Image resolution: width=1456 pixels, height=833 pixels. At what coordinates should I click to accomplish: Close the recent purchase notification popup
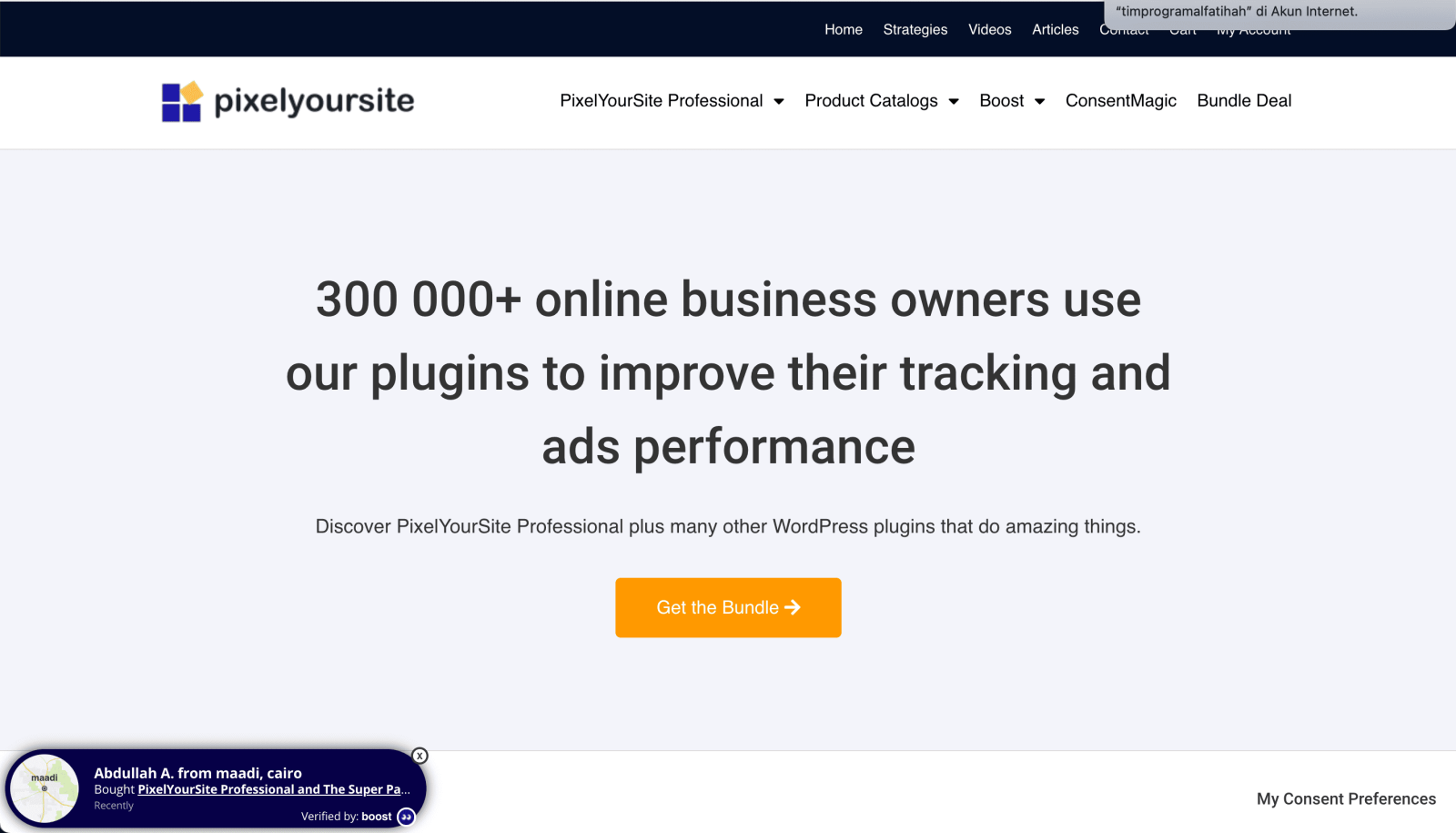[420, 756]
